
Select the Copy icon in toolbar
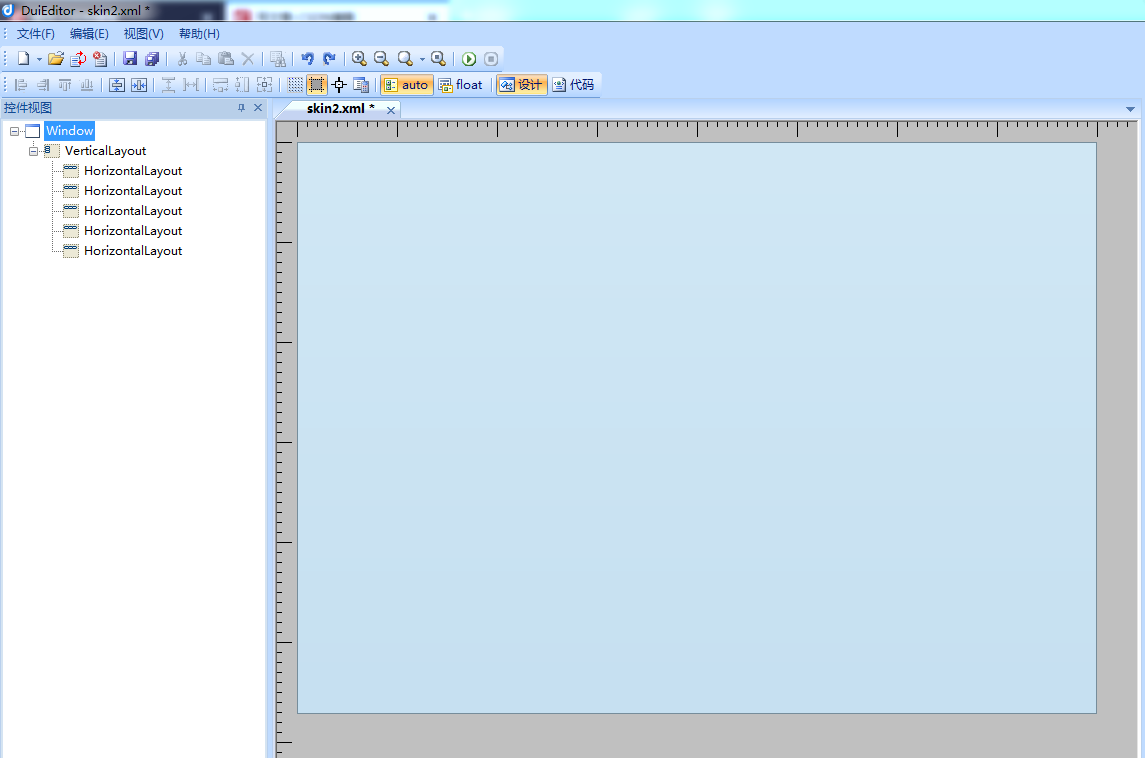click(203, 58)
